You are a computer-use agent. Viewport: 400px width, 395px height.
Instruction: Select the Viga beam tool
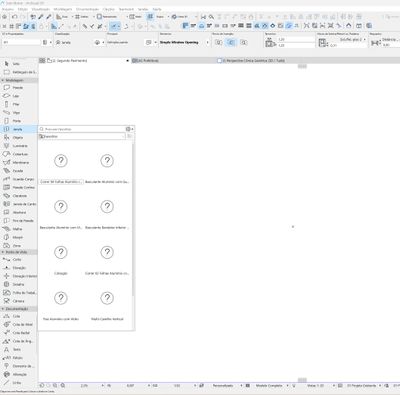point(18,113)
